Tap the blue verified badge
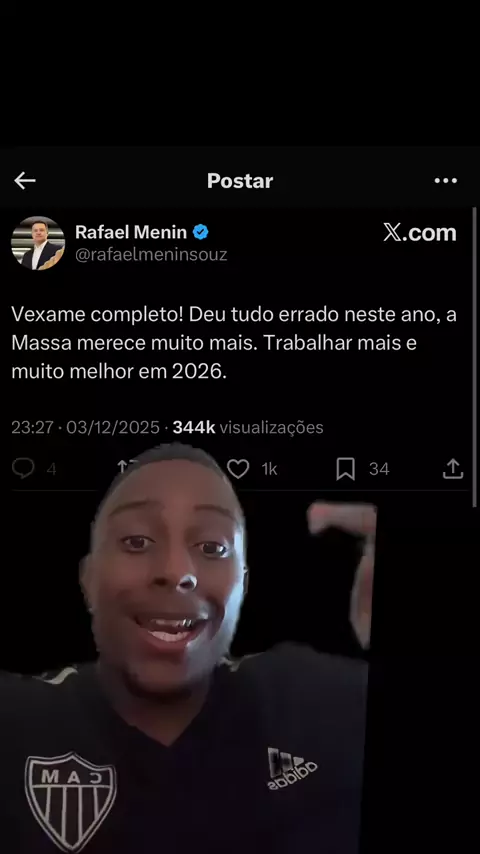The width and height of the screenshot is (480, 854). [x=200, y=232]
